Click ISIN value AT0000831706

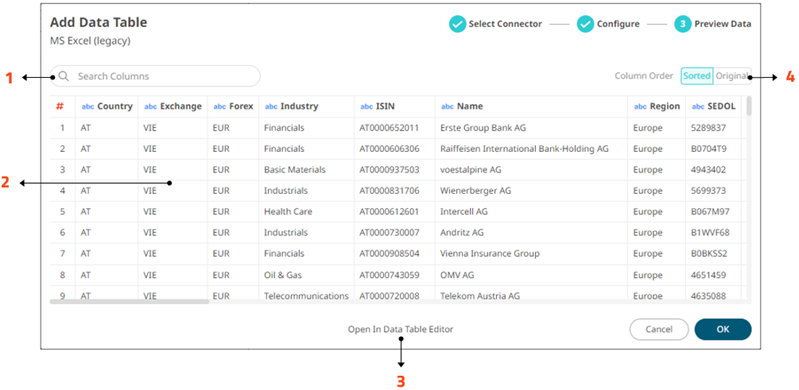pos(389,191)
